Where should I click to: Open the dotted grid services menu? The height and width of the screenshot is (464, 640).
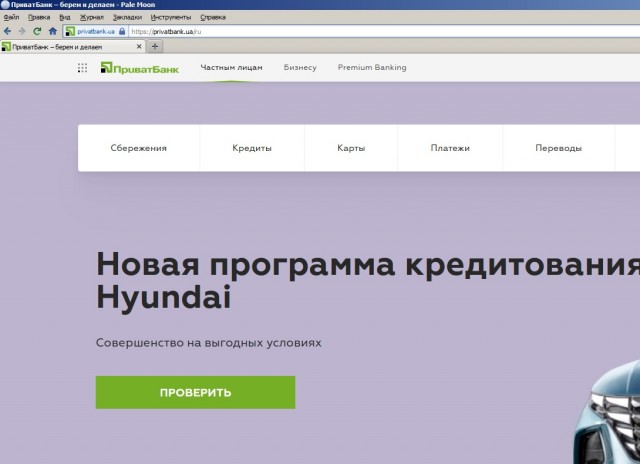pos(82,68)
